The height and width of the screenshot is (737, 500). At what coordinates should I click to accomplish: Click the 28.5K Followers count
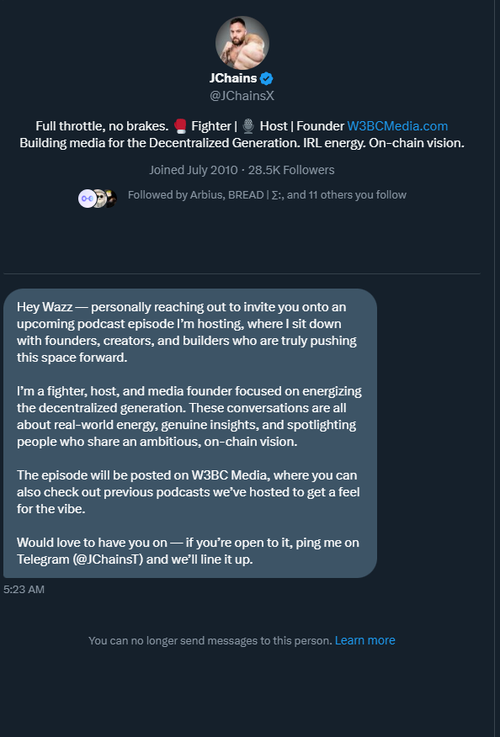click(x=291, y=170)
